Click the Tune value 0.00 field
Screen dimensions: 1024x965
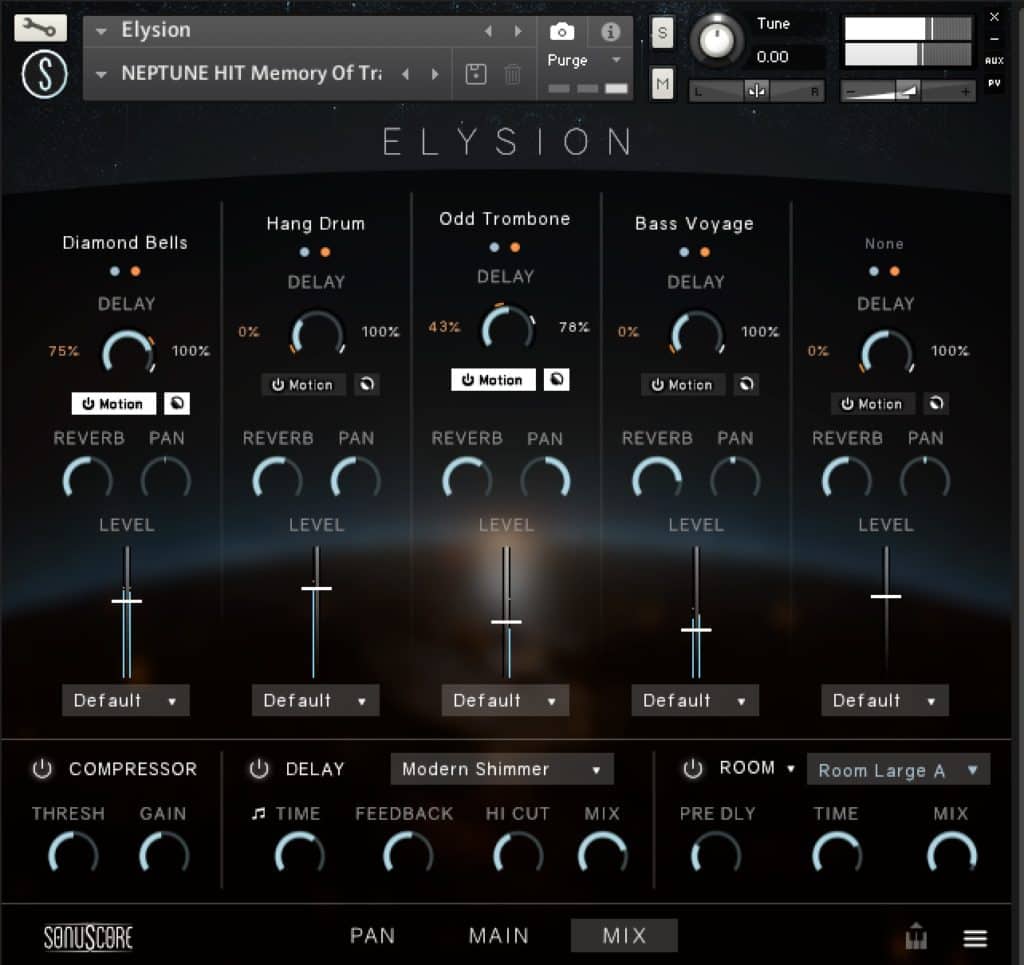coord(772,57)
